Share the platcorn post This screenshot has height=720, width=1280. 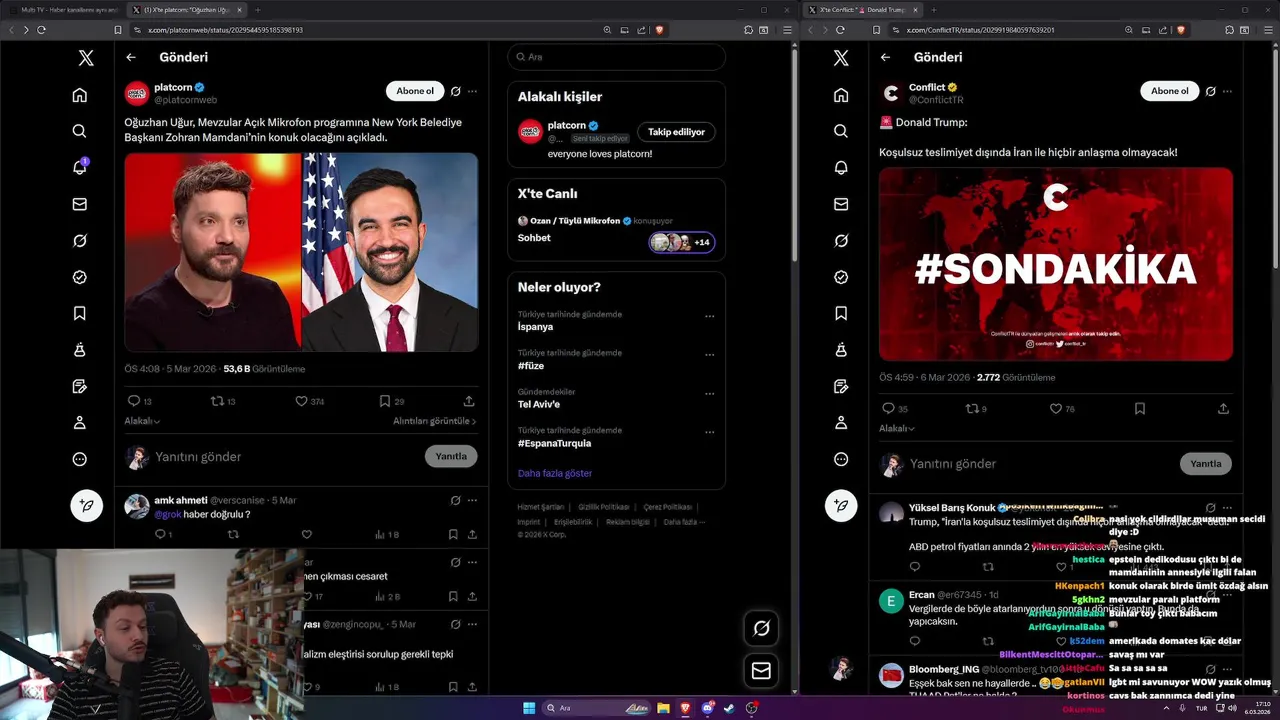(469, 401)
